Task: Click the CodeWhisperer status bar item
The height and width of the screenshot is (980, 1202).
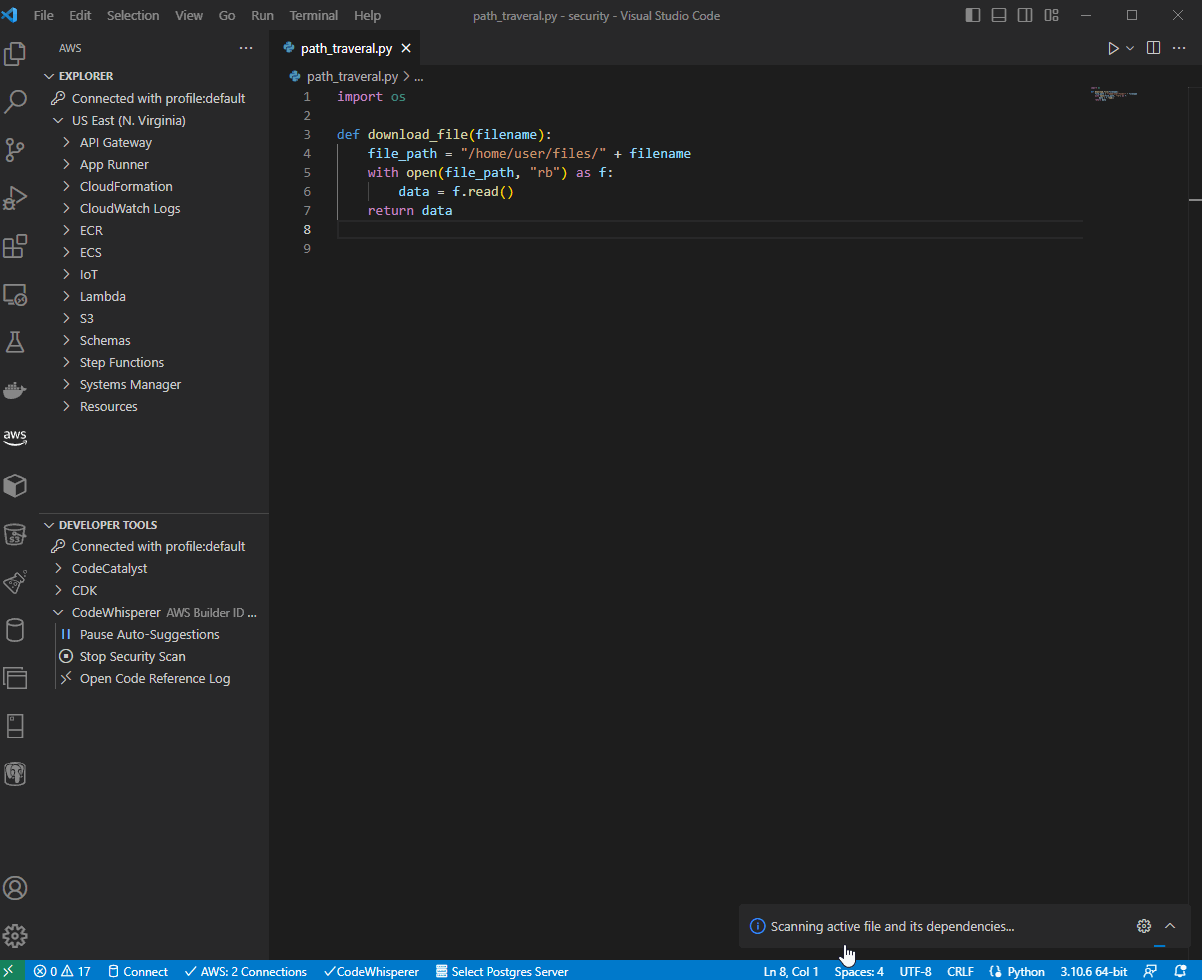Action: [x=371, y=971]
